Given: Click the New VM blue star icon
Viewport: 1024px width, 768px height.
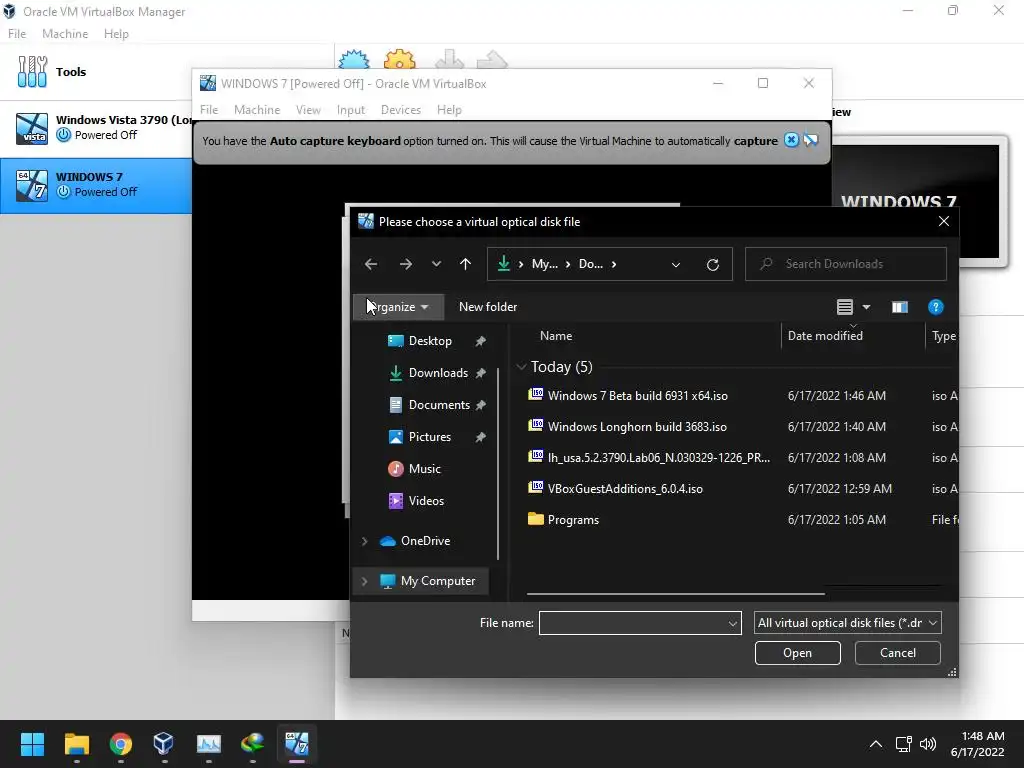Looking at the screenshot, I should pyautogui.click(x=354, y=59).
